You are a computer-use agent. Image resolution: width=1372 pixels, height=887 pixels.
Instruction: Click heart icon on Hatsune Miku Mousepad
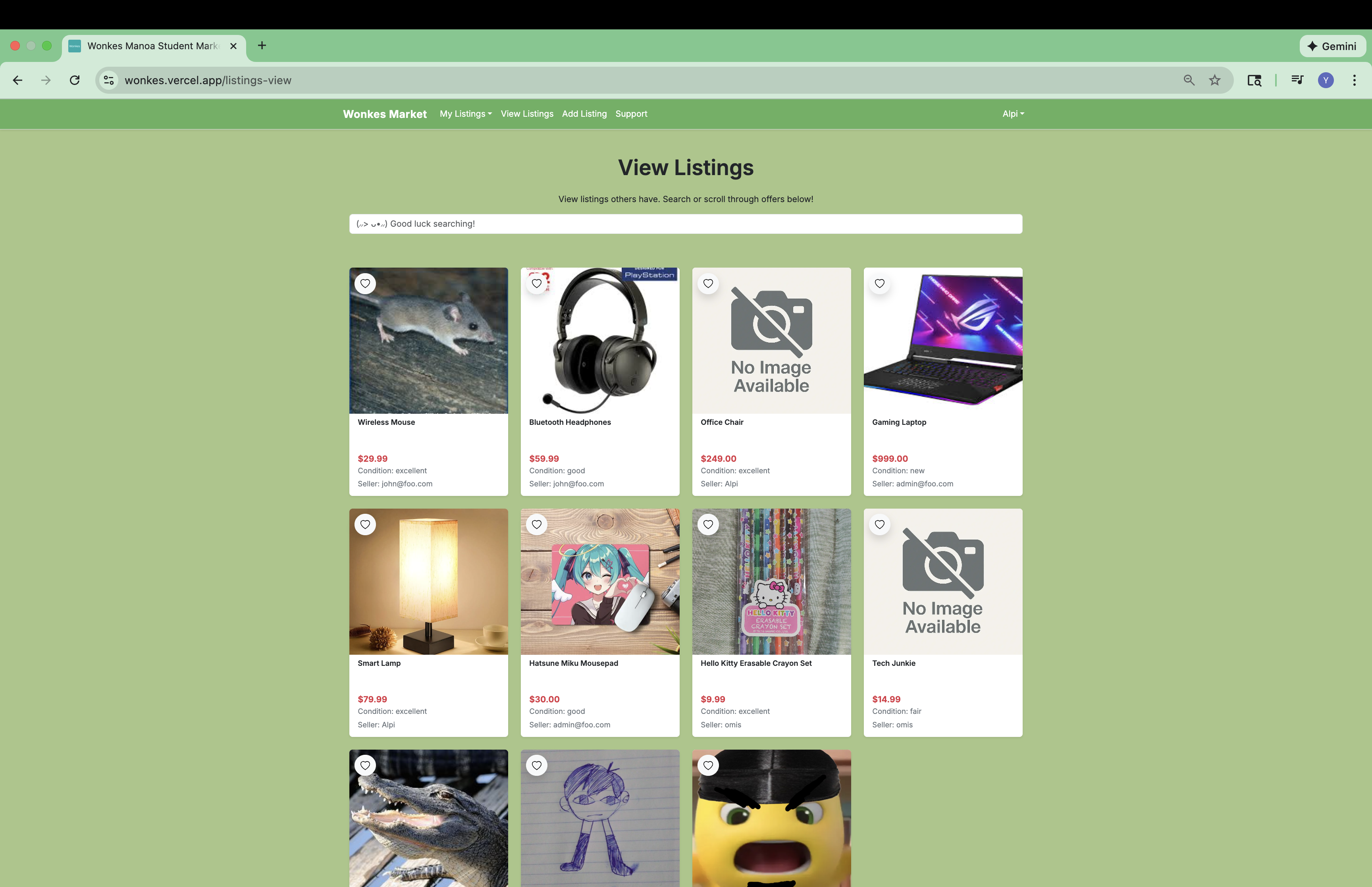(537, 524)
